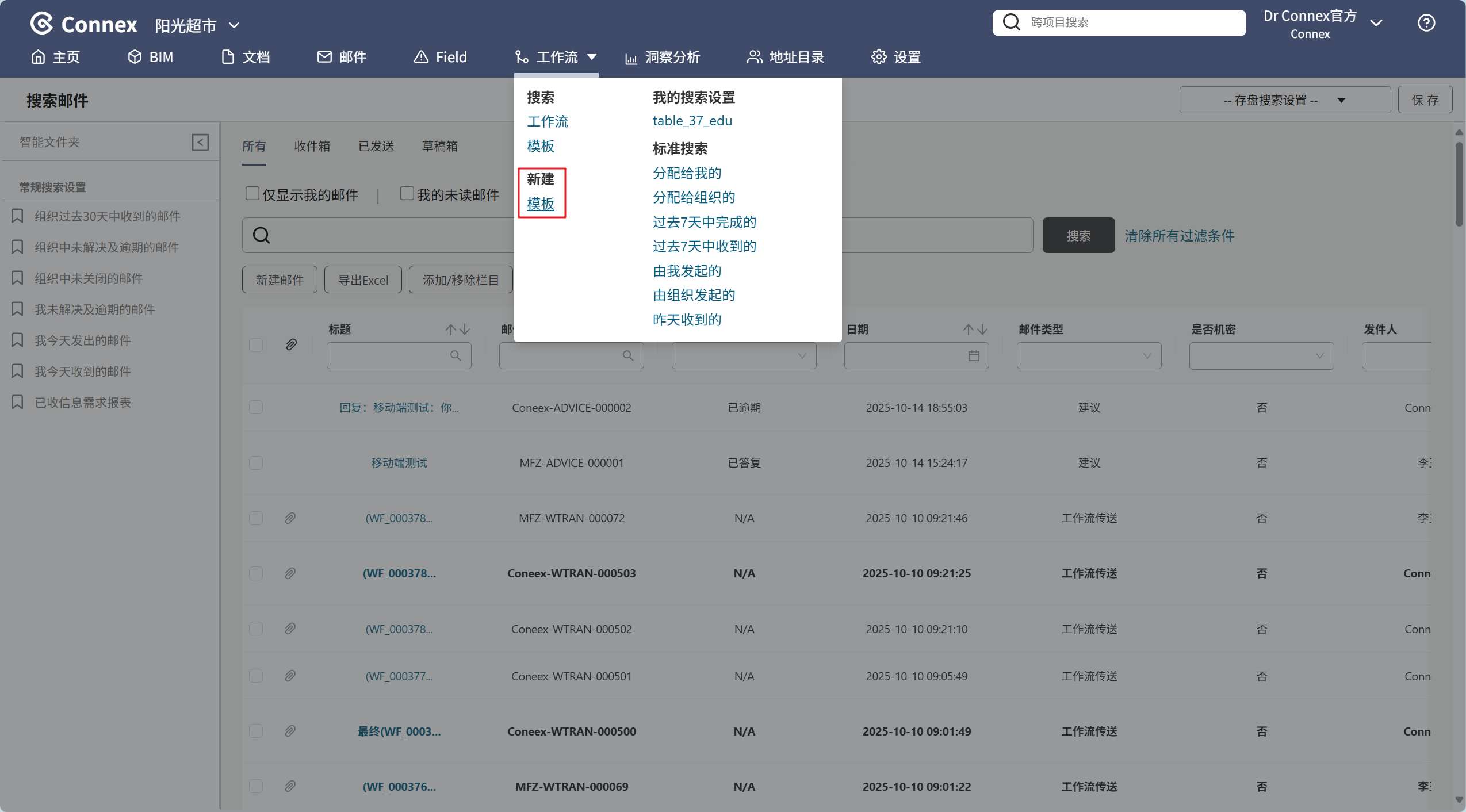The width and height of the screenshot is (1466, 812).
Task: Collapse the smart folders sidebar panel
Action: (x=200, y=142)
